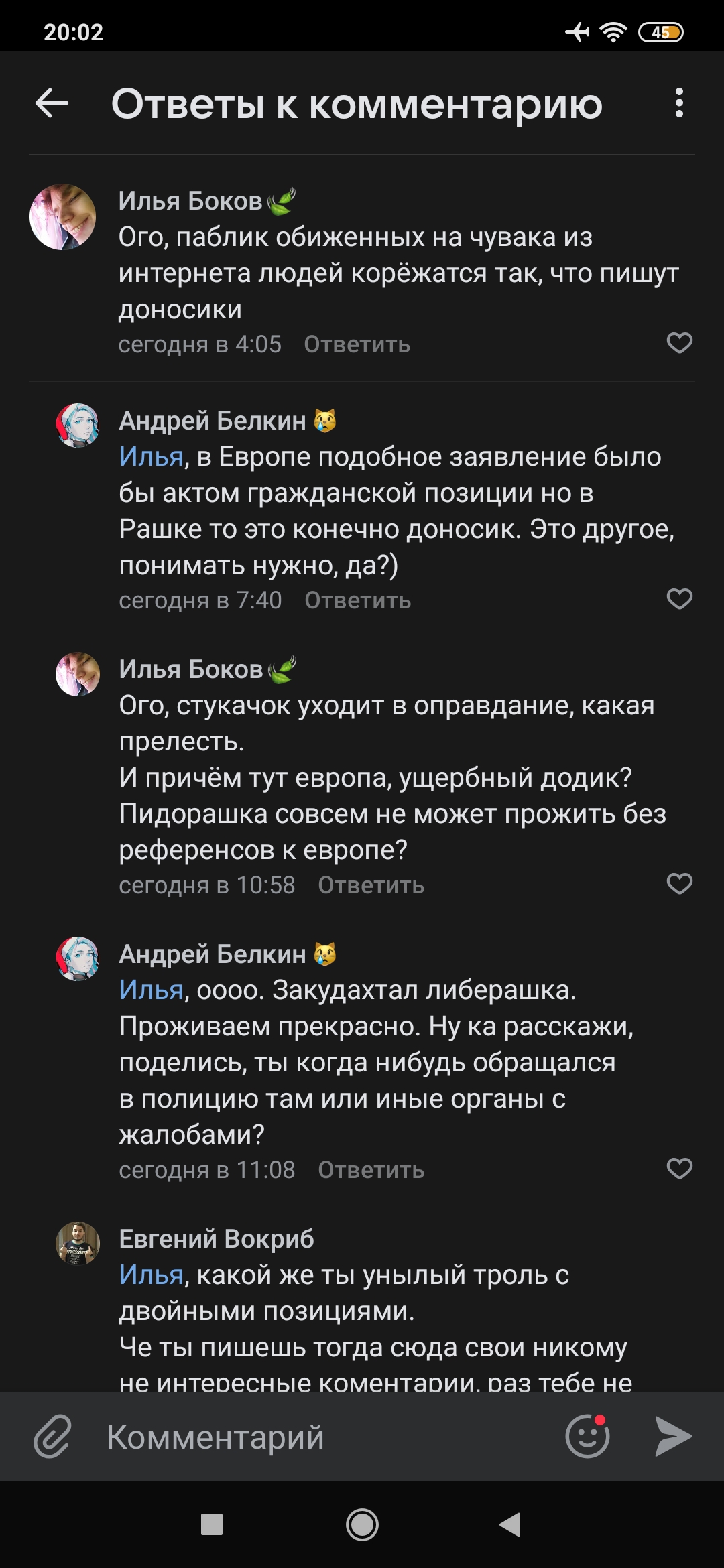Tap the back arrow in header
This screenshot has height=1568, width=724.
tap(52, 103)
